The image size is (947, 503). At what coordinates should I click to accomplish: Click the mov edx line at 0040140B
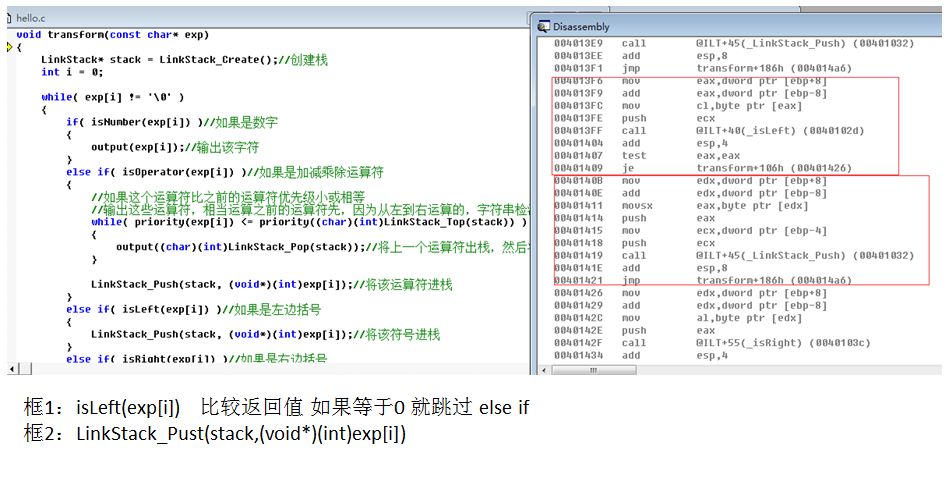point(690,181)
